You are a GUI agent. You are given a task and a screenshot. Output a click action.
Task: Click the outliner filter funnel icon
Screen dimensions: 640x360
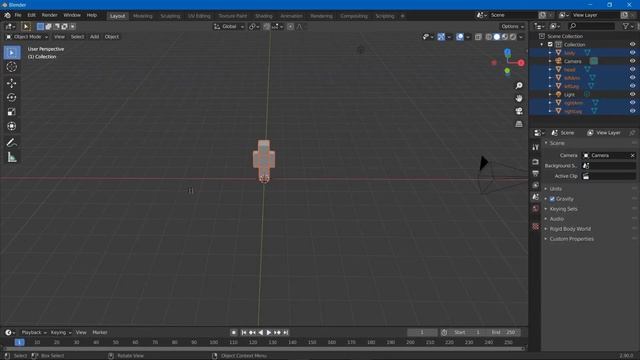pos(626,26)
